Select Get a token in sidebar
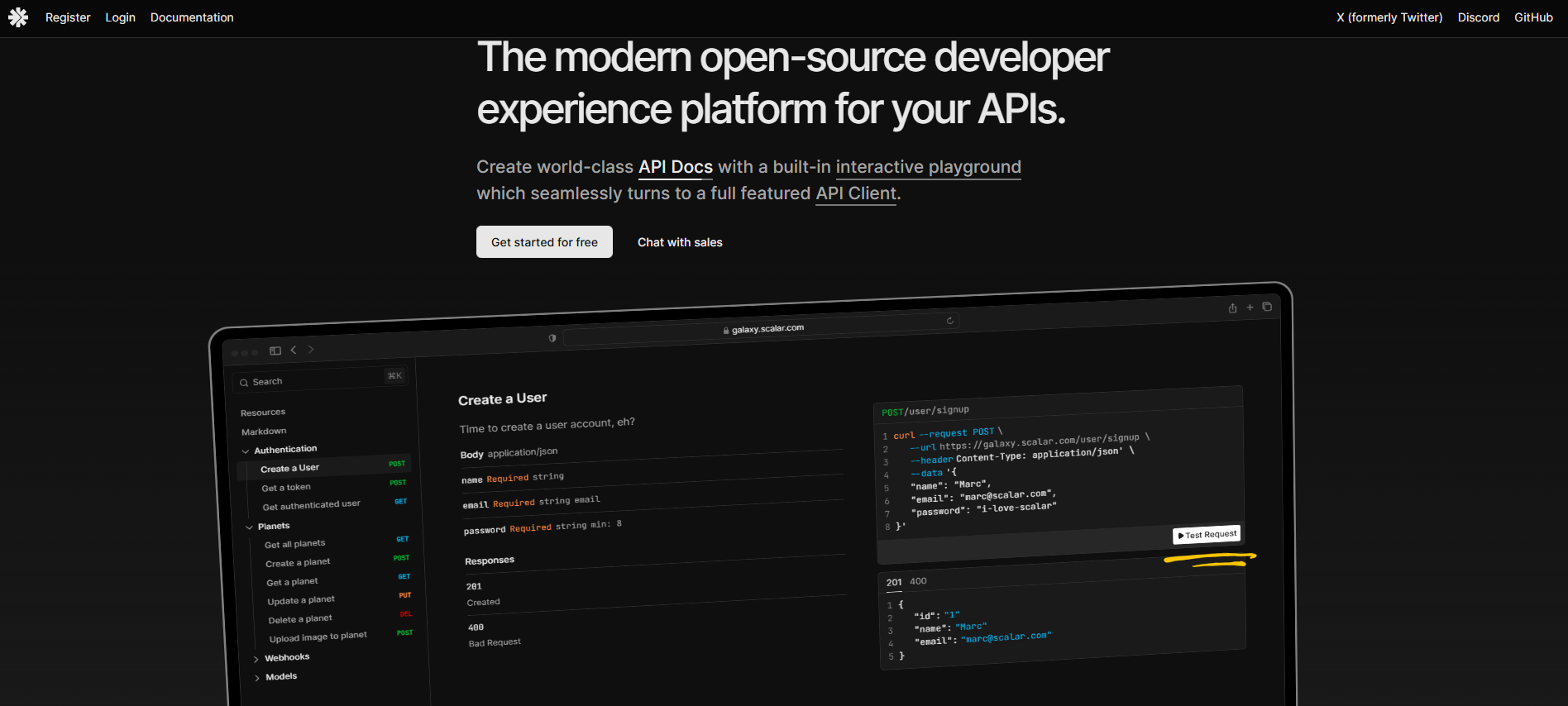 coord(286,488)
